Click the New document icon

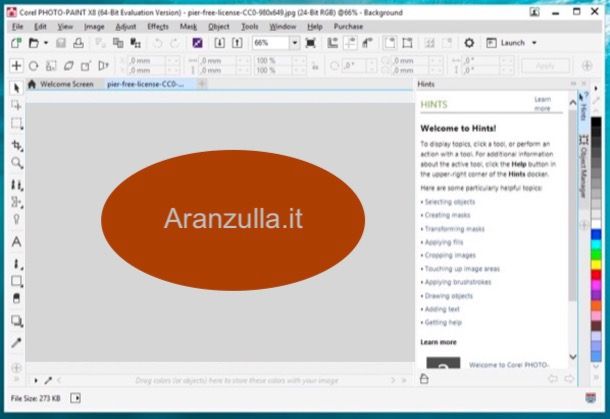(16, 43)
